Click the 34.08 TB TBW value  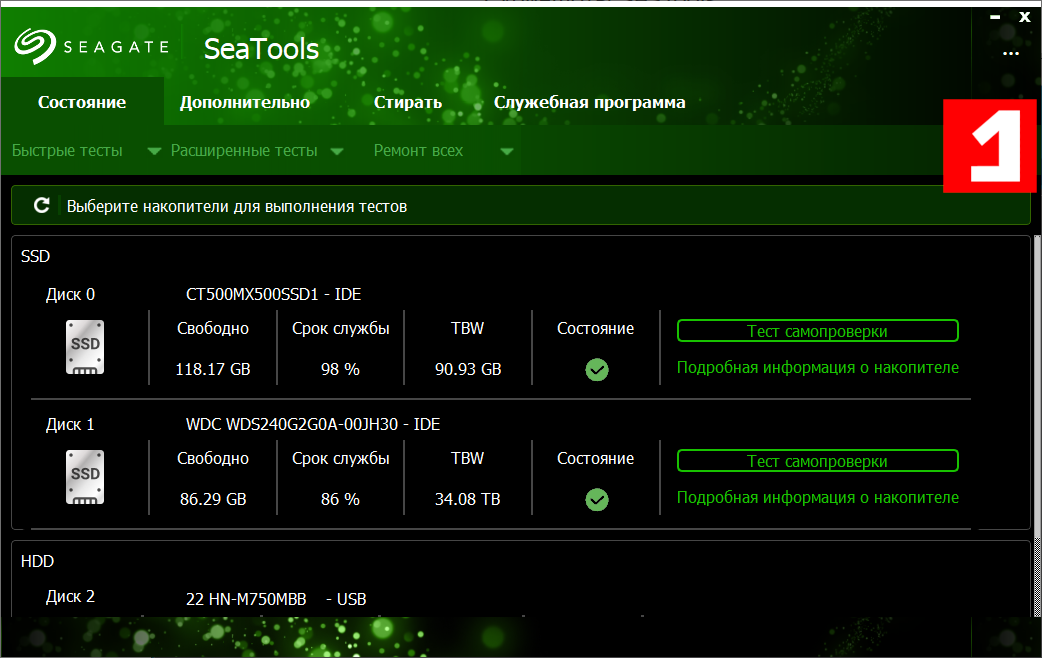point(468,500)
